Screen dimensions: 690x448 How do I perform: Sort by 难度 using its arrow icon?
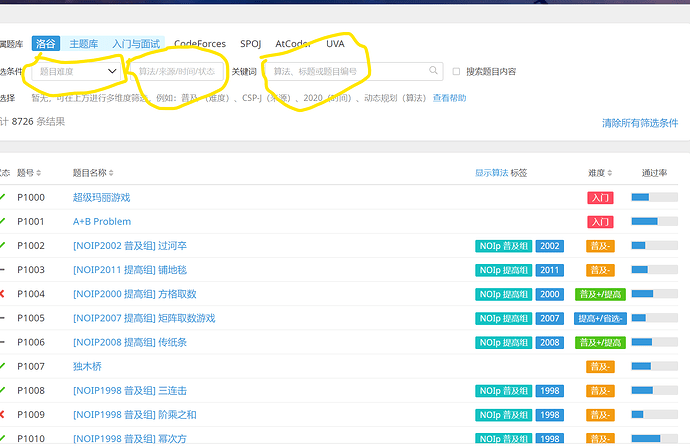tap(611, 173)
